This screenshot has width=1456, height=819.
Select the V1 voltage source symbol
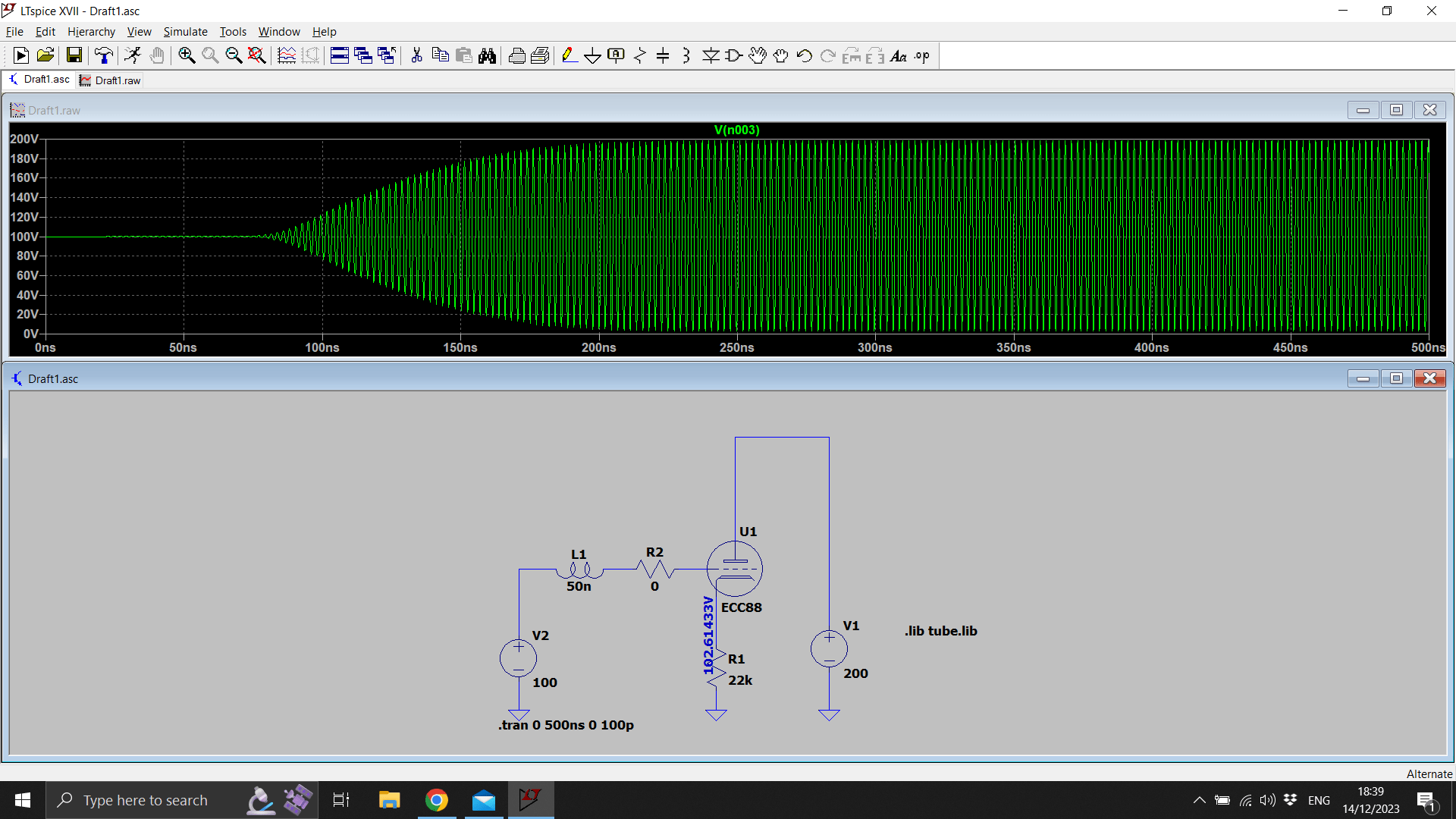[x=829, y=649]
